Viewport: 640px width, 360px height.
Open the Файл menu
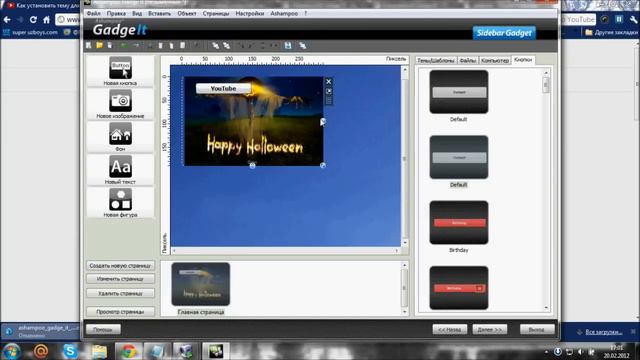(93, 13)
